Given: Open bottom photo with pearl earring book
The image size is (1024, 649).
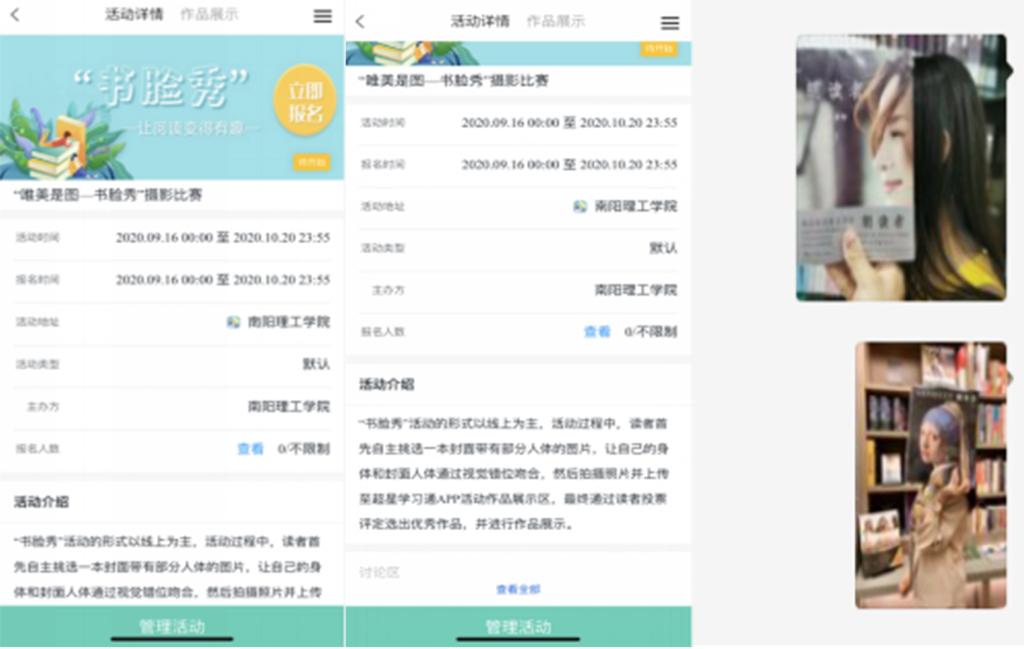Looking at the screenshot, I should tap(930, 475).
